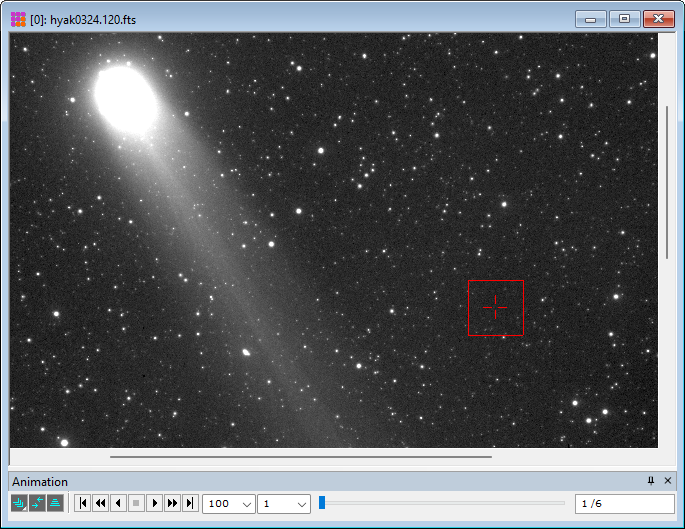
Task: Minimize the hyak0324.120.fts window
Action: click(x=591, y=19)
